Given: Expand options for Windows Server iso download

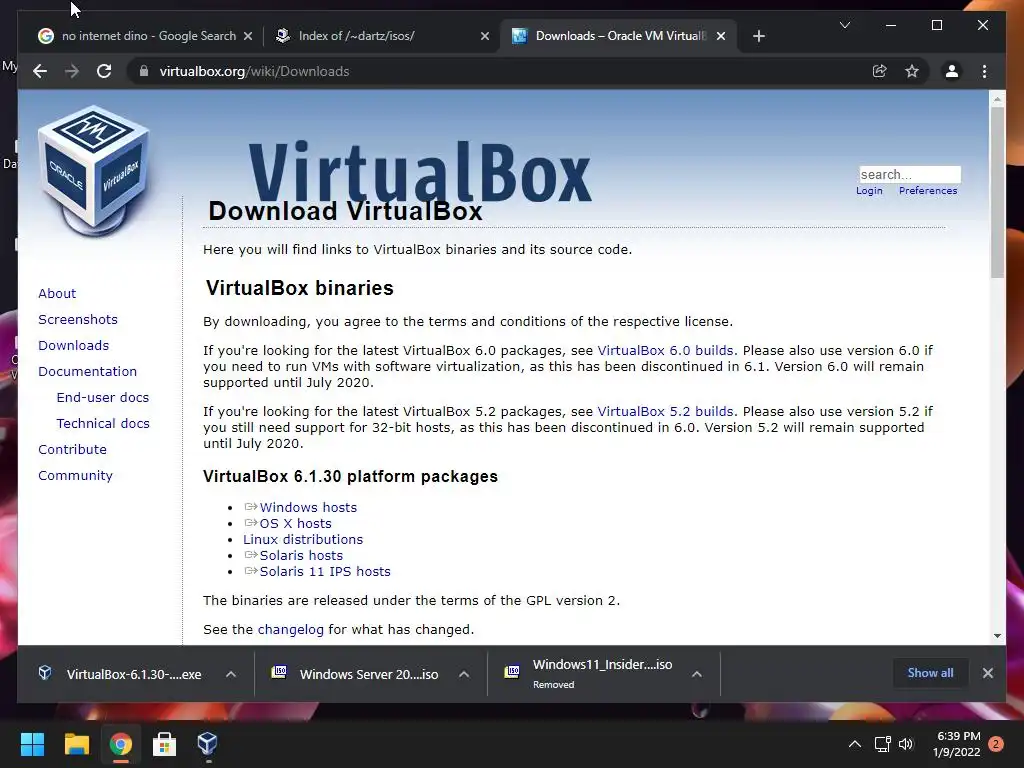Looking at the screenshot, I should [464, 674].
